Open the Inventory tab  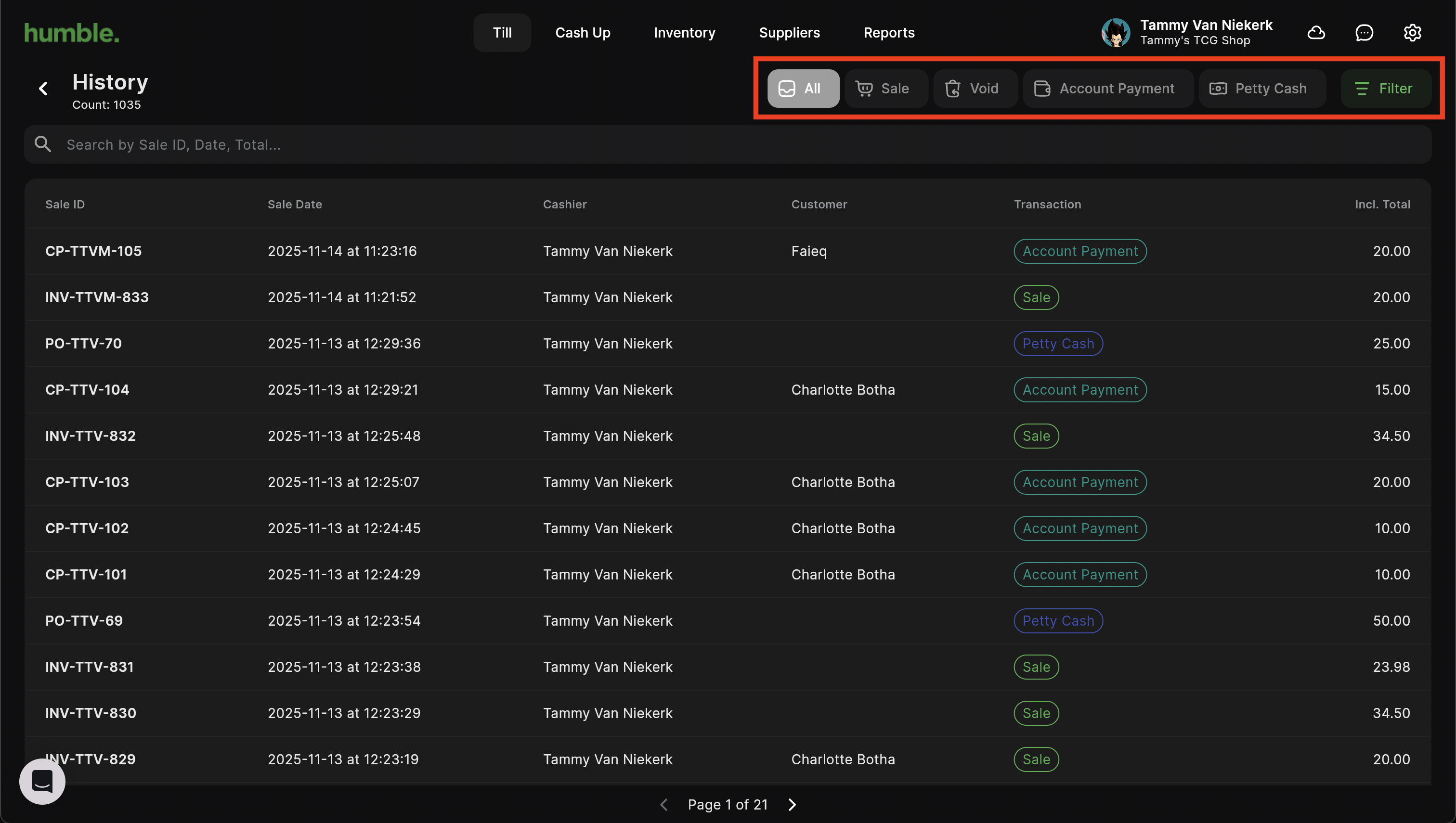pos(684,33)
